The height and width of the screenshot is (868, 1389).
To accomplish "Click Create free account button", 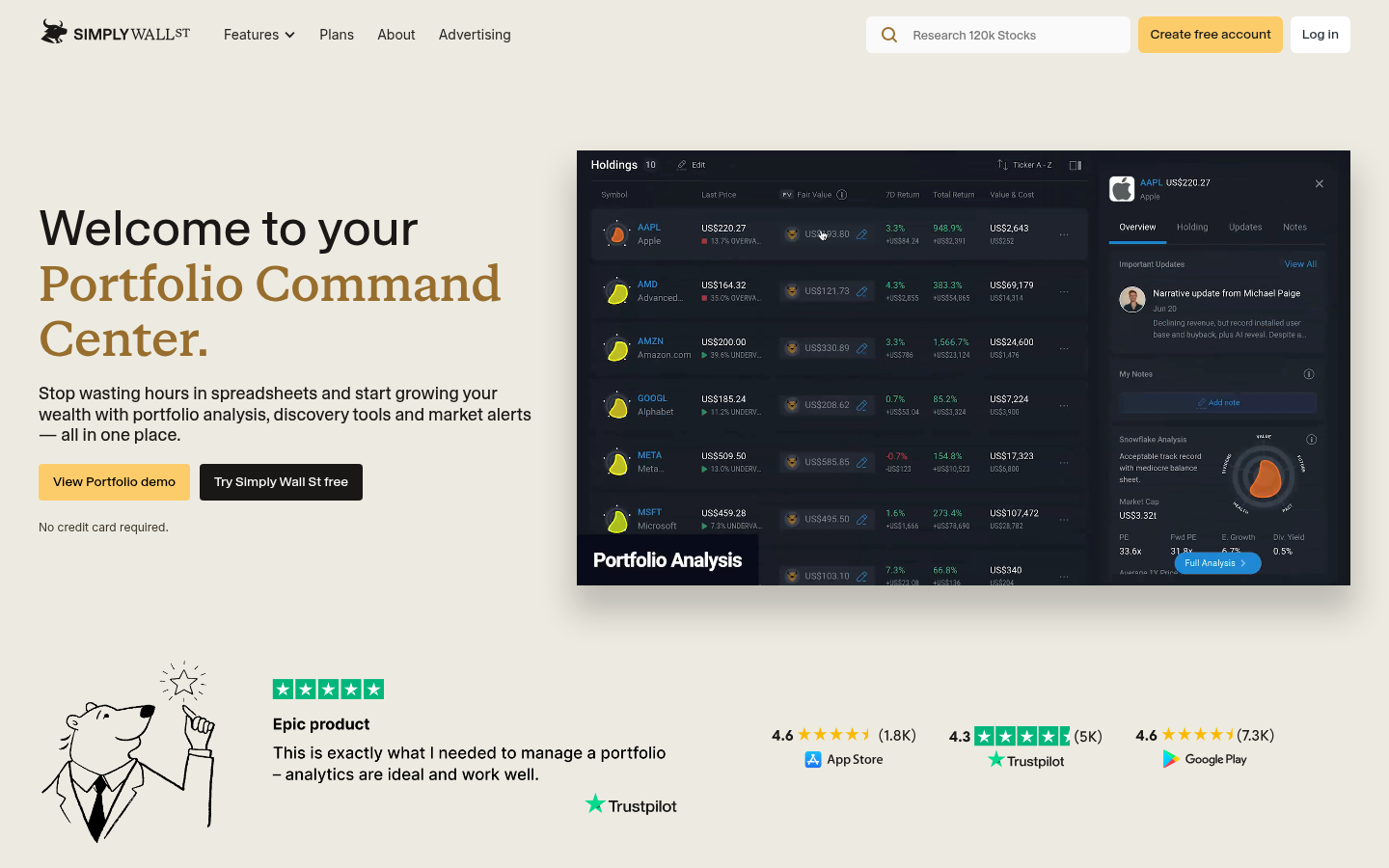I will (x=1211, y=35).
